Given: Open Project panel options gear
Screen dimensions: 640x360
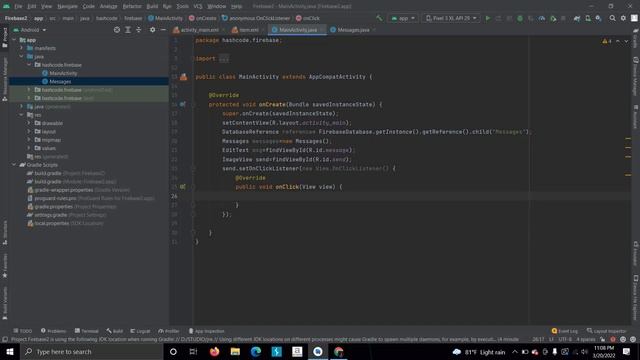Looking at the screenshot, I should [152, 30].
